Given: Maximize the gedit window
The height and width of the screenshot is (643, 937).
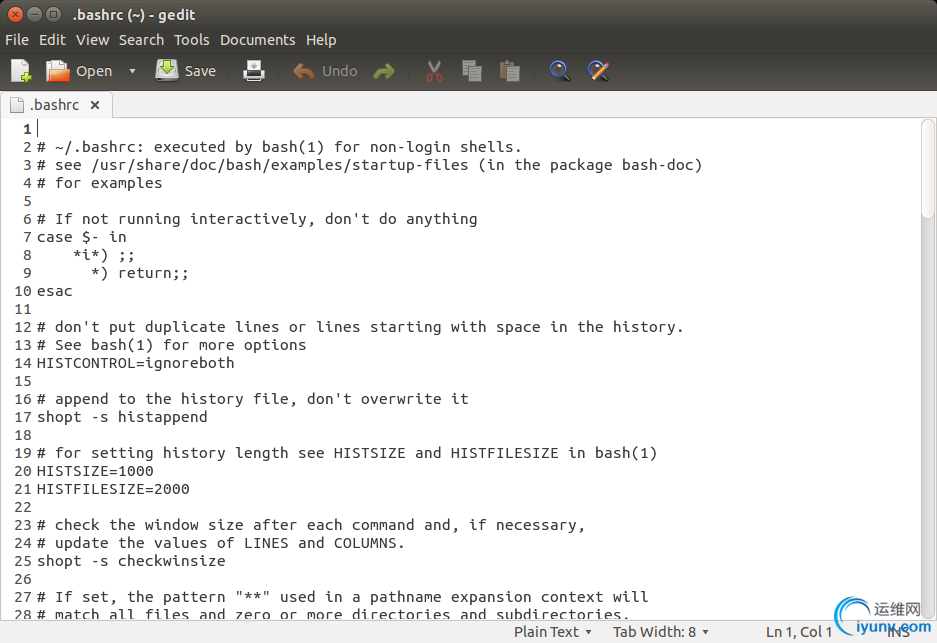Looking at the screenshot, I should click(x=54, y=14).
